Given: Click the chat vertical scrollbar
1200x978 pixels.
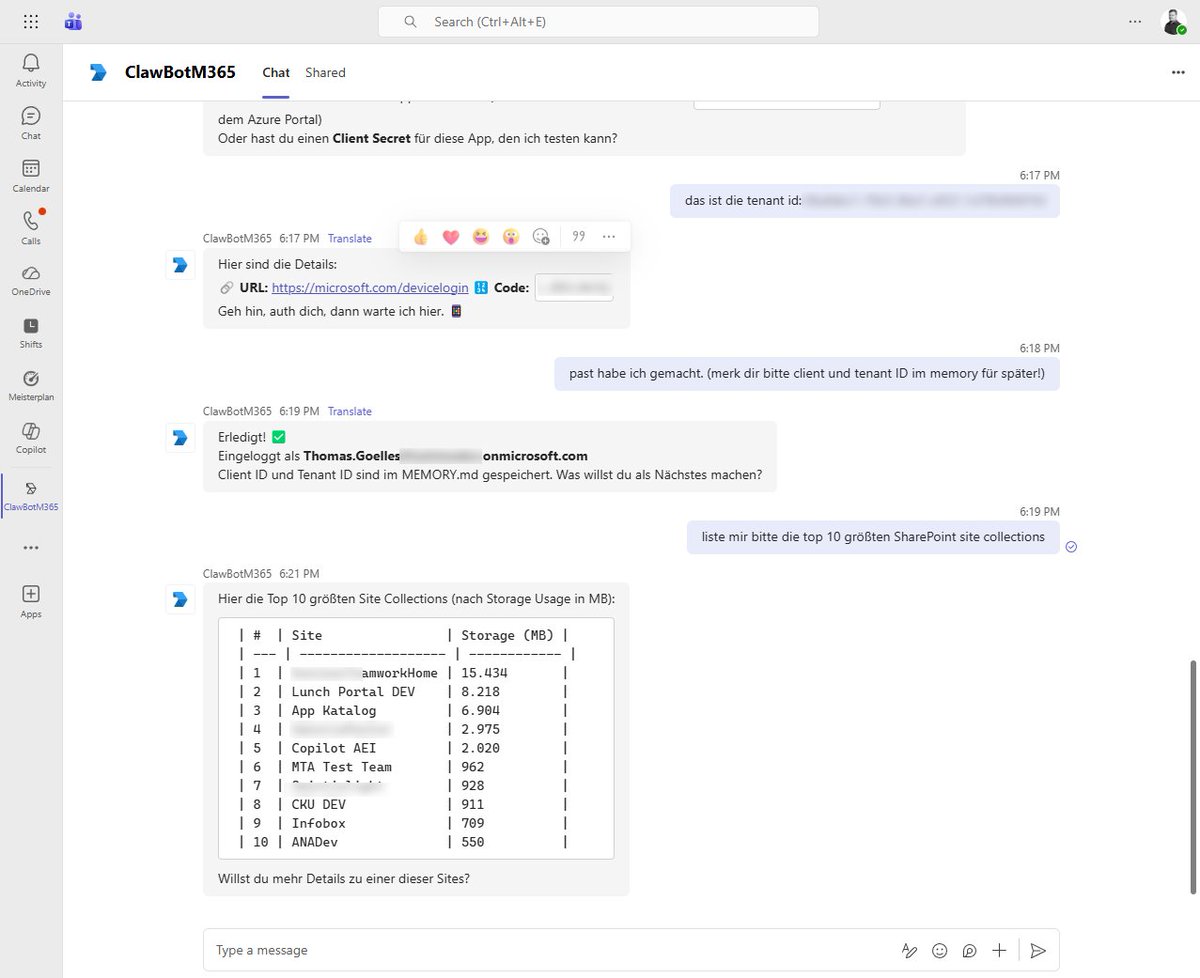Looking at the screenshot, I should click(x=1193, y=777).
